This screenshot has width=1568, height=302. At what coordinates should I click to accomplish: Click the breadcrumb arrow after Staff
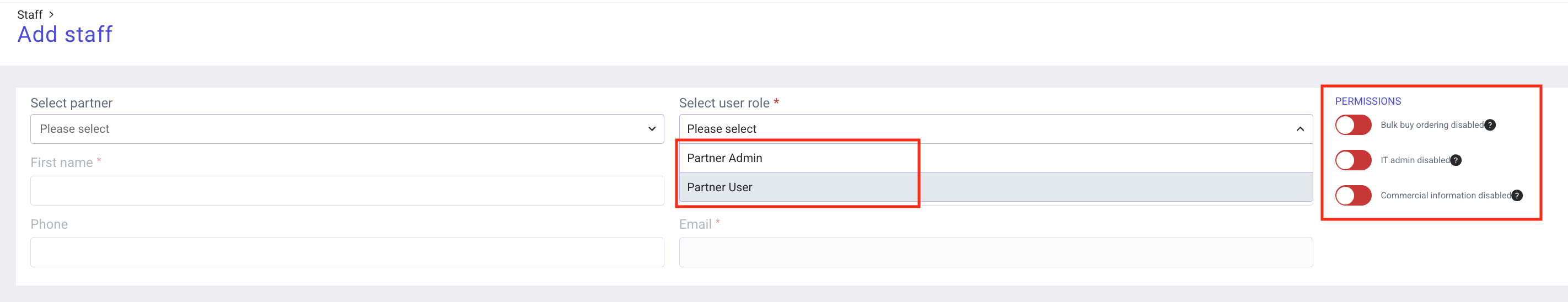click(51, 15)
